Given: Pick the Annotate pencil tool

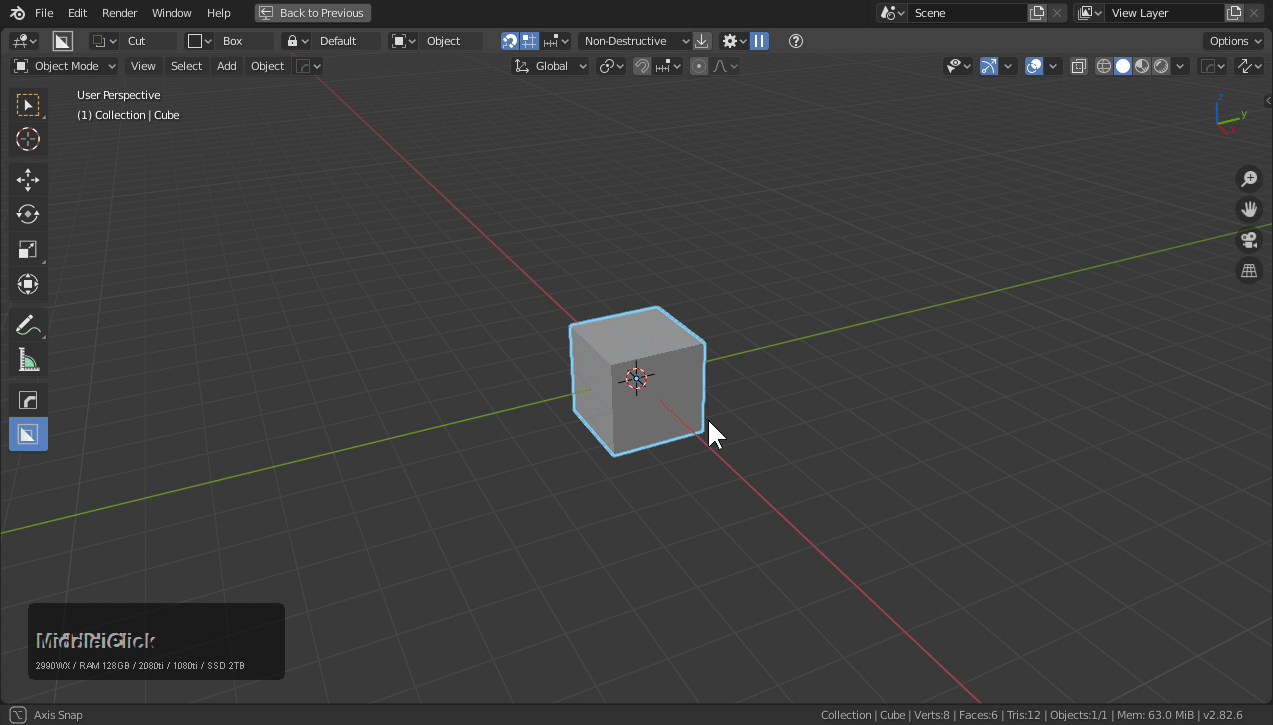Looking at the screenshot, I should coord(28,325).
